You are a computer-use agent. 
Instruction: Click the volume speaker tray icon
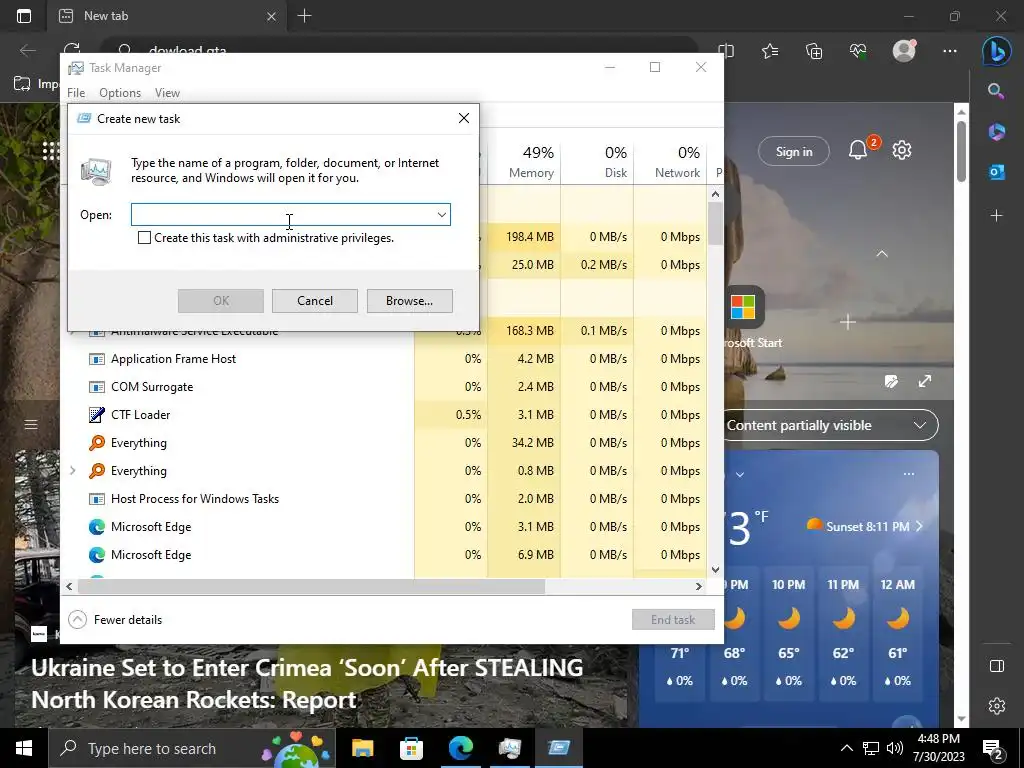point(895,748)
